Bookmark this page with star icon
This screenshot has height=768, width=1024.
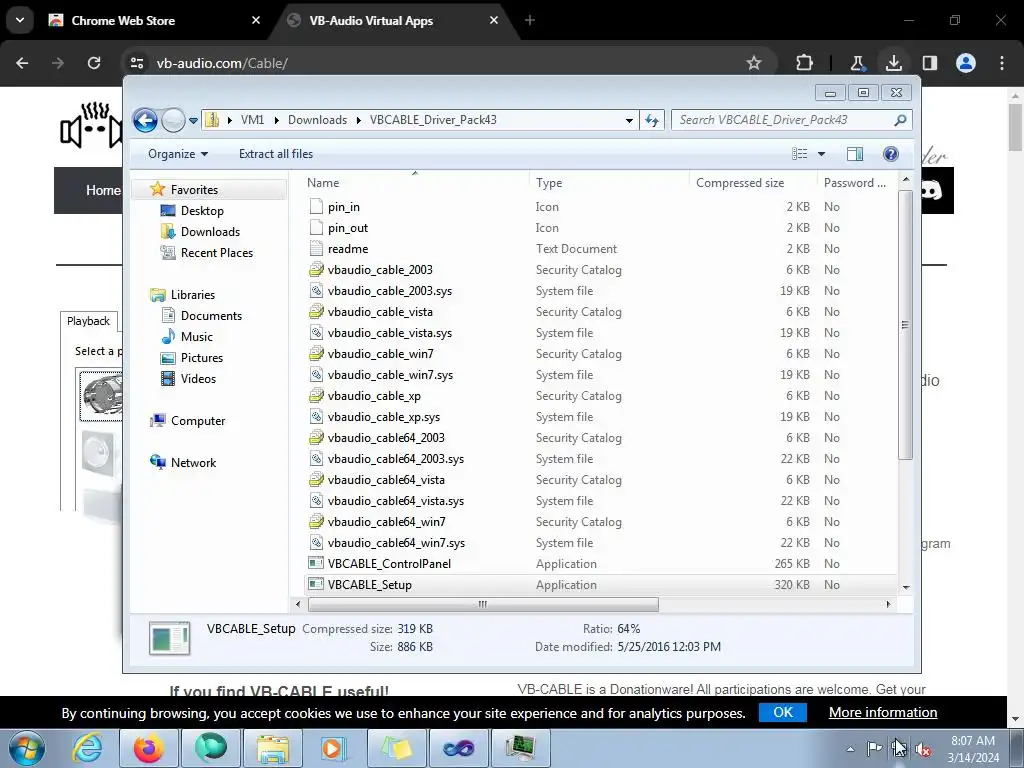(754, 63)
